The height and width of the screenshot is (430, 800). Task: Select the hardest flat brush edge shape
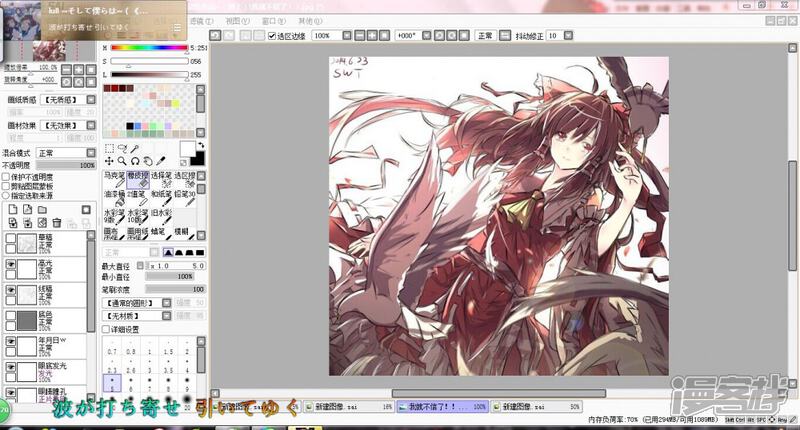pos(200,252)
